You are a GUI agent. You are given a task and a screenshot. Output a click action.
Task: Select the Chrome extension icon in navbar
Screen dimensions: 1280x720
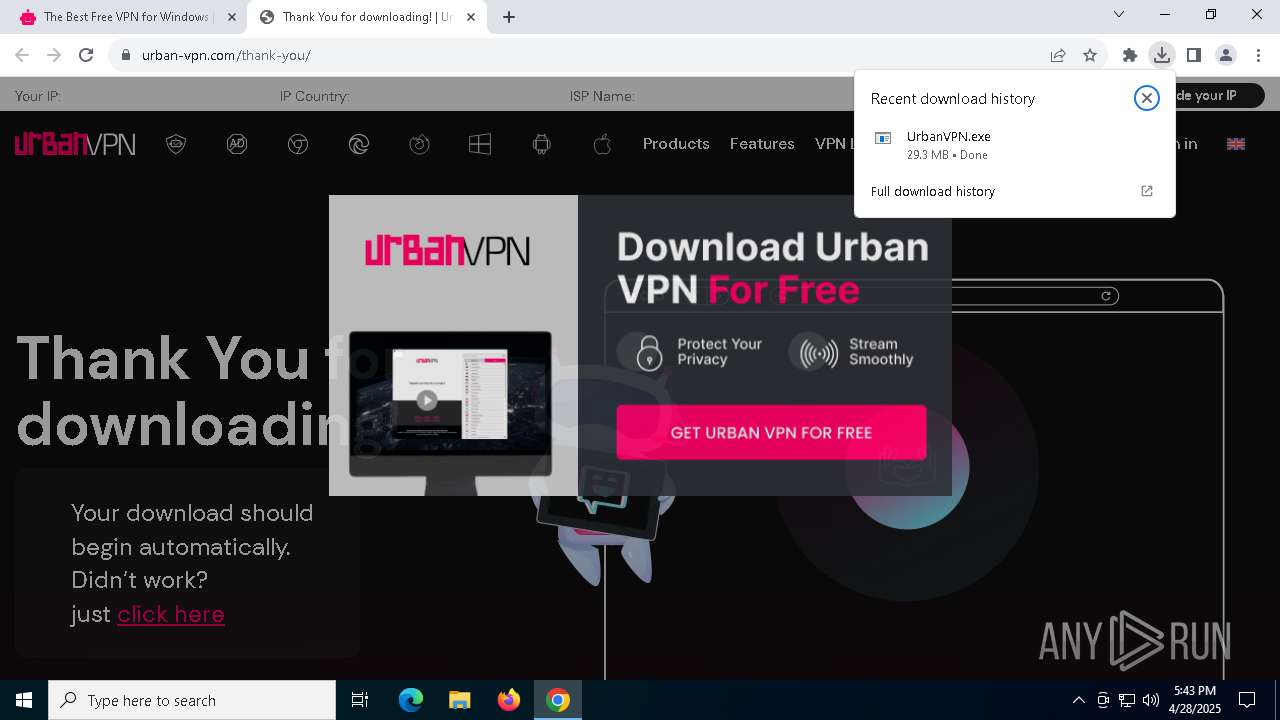tap(298, 144)
